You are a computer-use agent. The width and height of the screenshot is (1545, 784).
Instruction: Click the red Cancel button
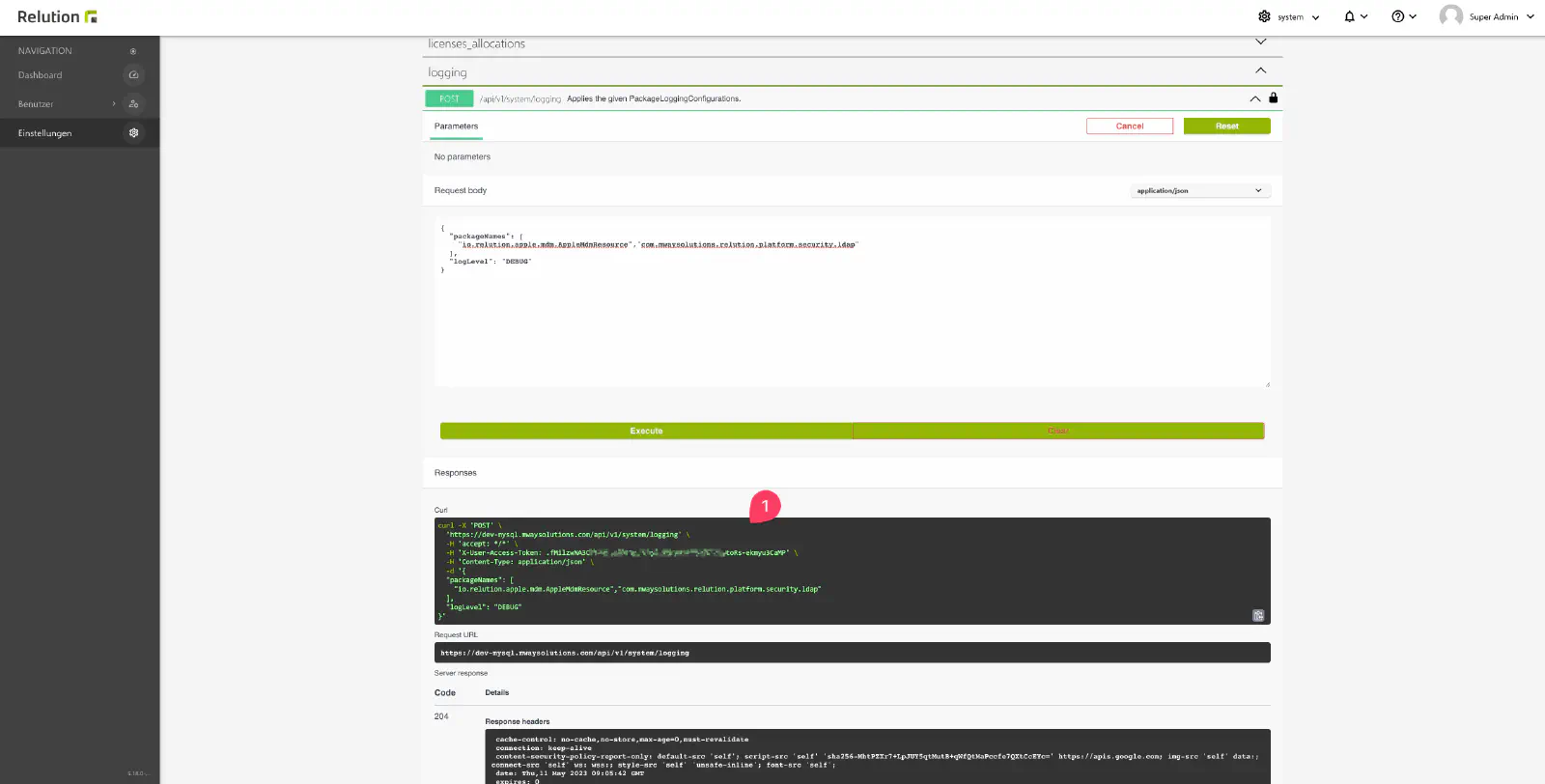(x=1130, y=126)
